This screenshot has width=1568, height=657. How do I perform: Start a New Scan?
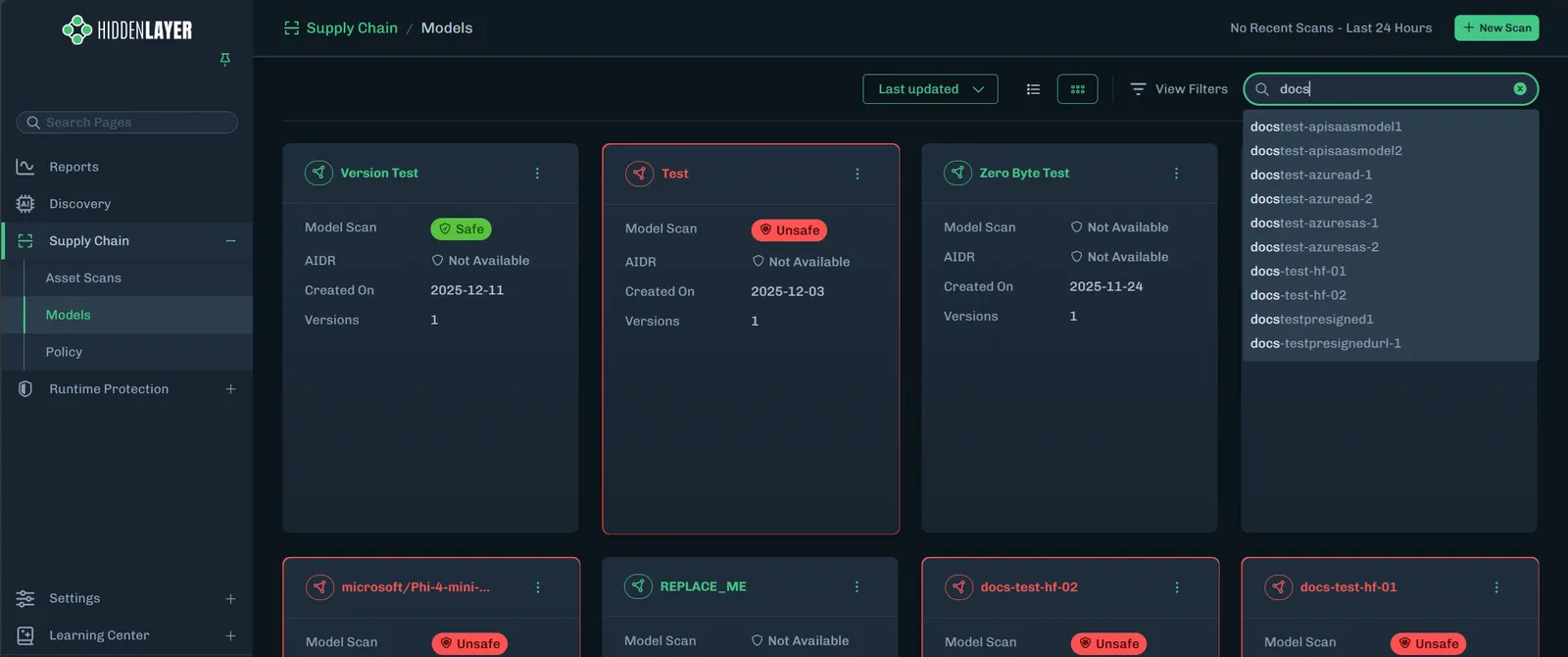[x=1496, y=28]
